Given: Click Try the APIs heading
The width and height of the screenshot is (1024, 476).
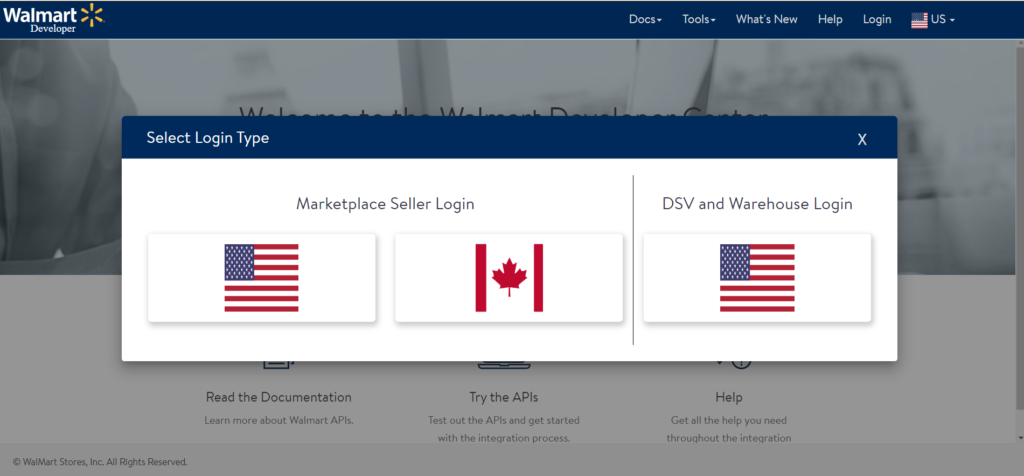Looking at the screenshot, I should click(x=504, y=397).
